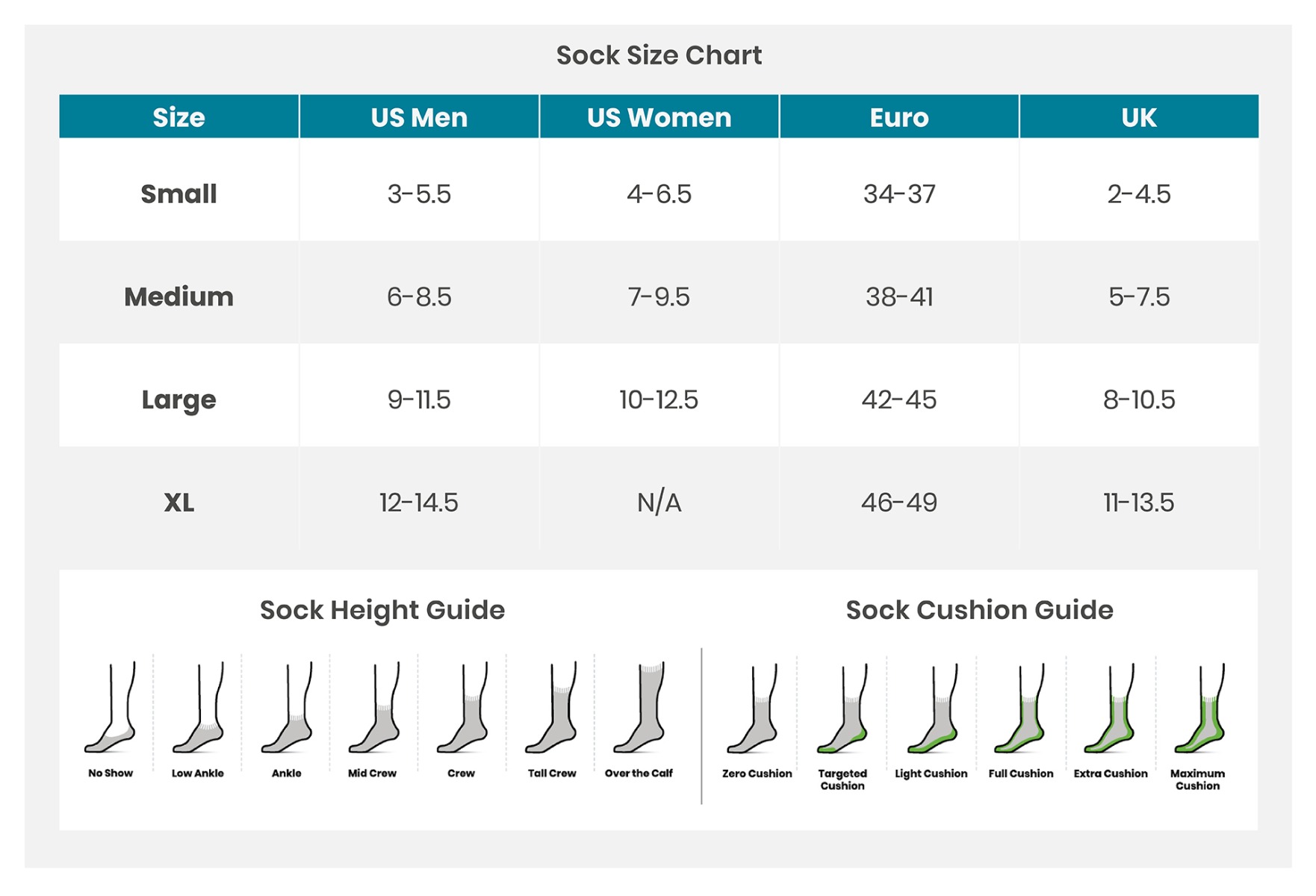Click the No Show sock icon
Image resolution: width=1316 pixels, height=896 pixels.
(111, 707)
